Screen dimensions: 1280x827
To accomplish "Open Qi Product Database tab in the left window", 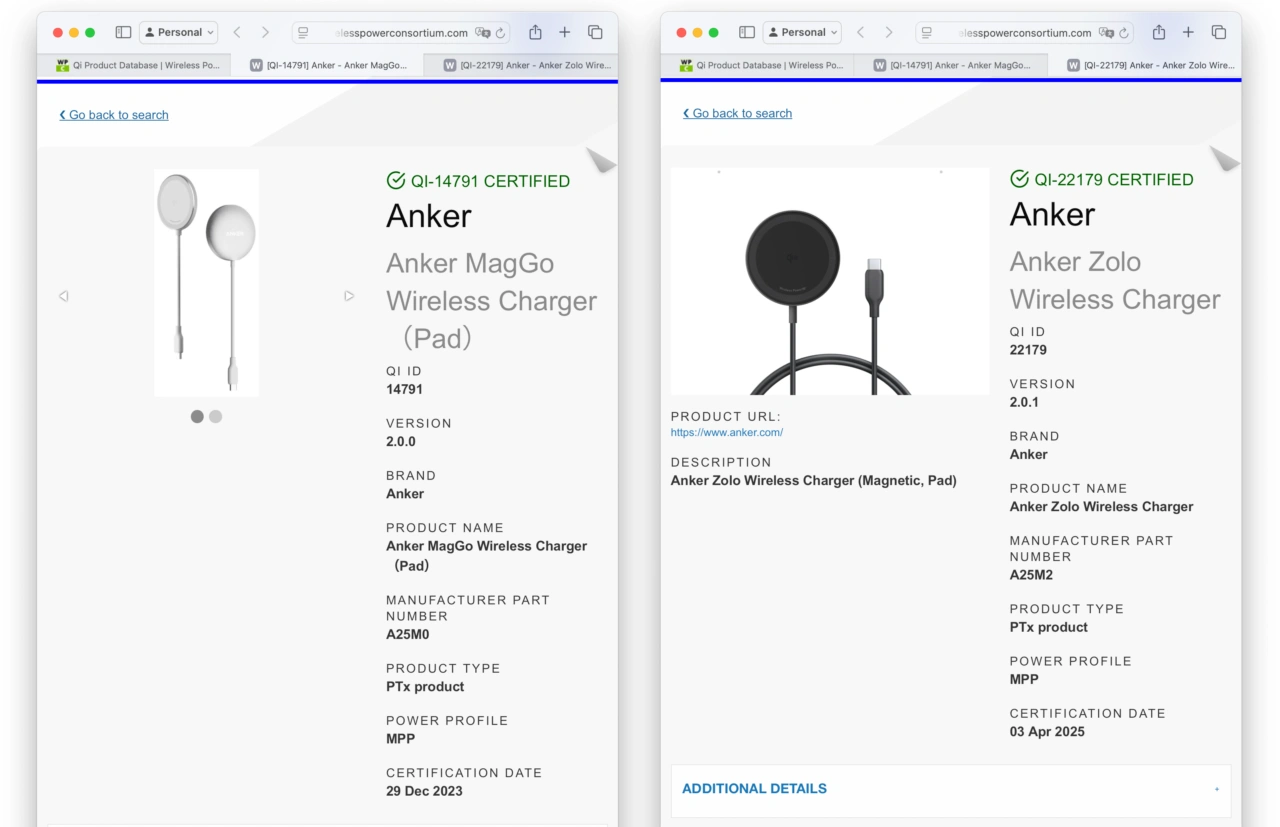I will (x=134, y=65).
